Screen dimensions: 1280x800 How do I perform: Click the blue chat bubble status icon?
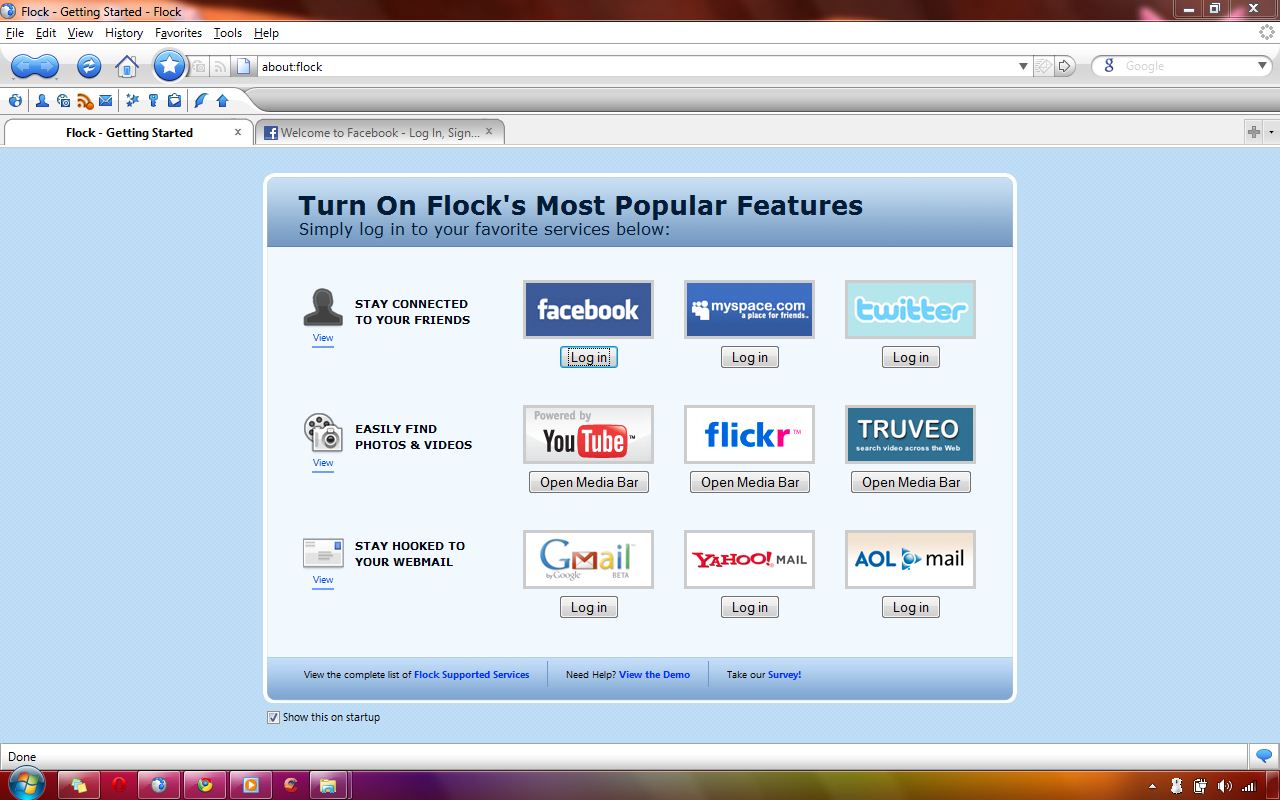tap(1264, 756)
